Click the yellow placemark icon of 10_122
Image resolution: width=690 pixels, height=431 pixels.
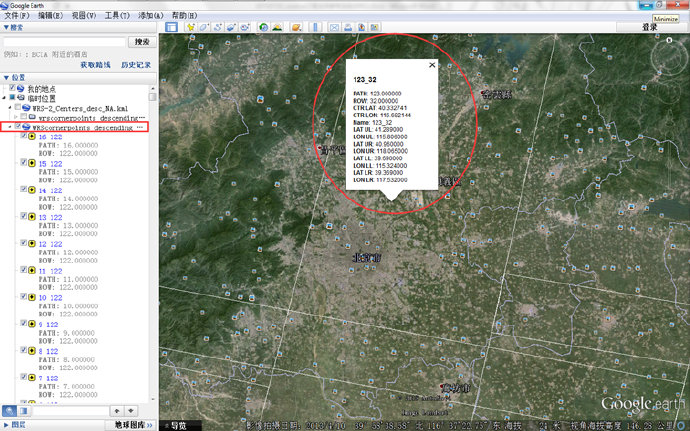coord(32,297)
